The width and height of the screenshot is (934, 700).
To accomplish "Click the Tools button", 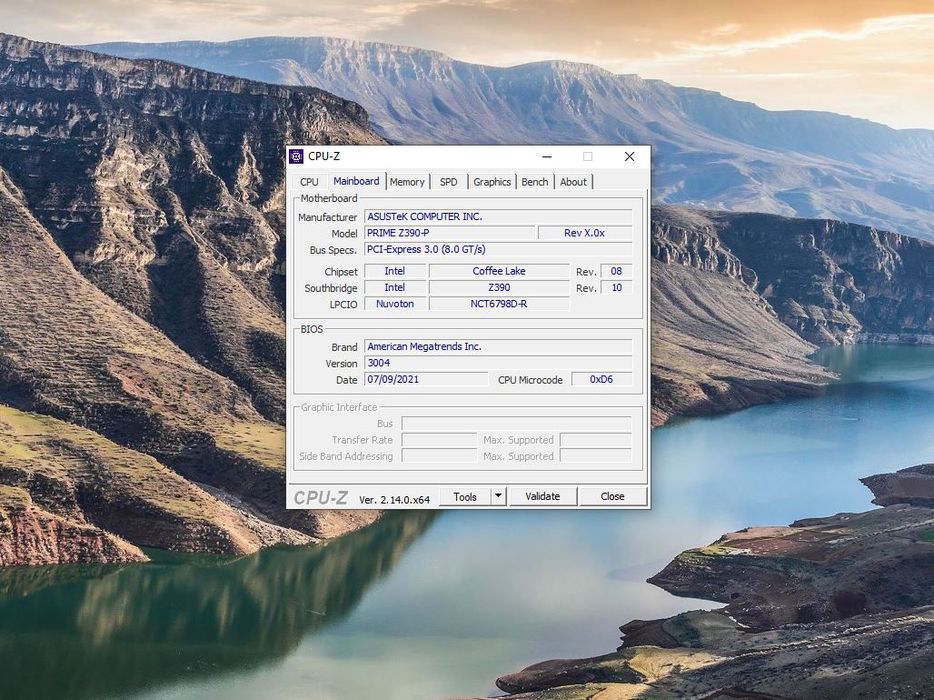I will click(465, 496).
